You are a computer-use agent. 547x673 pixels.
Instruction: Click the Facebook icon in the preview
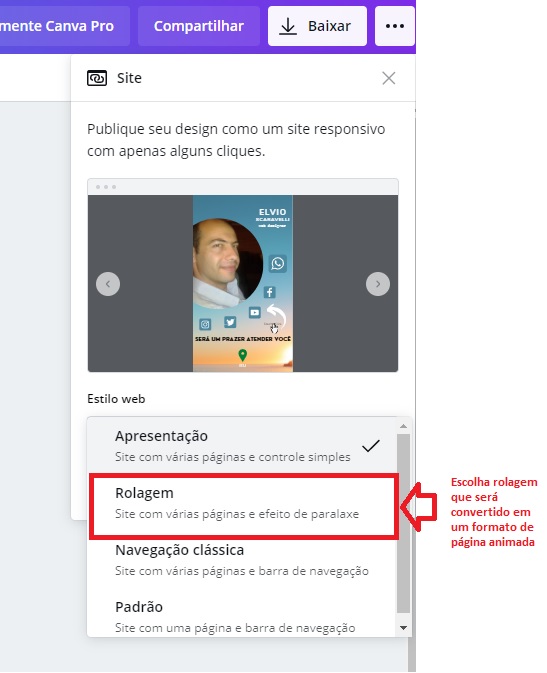pyautogui.click(x=269, y=292)
